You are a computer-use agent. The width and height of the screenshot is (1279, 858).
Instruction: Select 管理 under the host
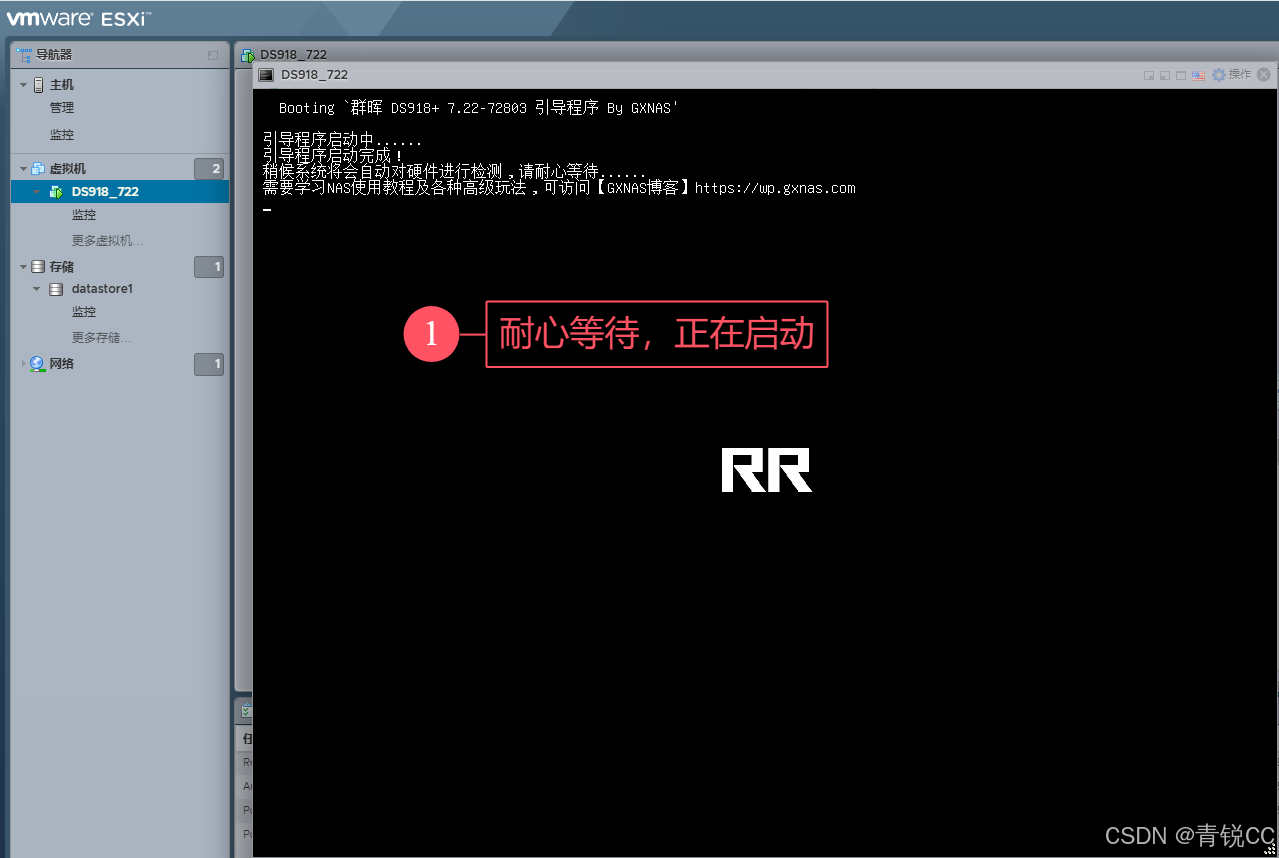point(62,108)
